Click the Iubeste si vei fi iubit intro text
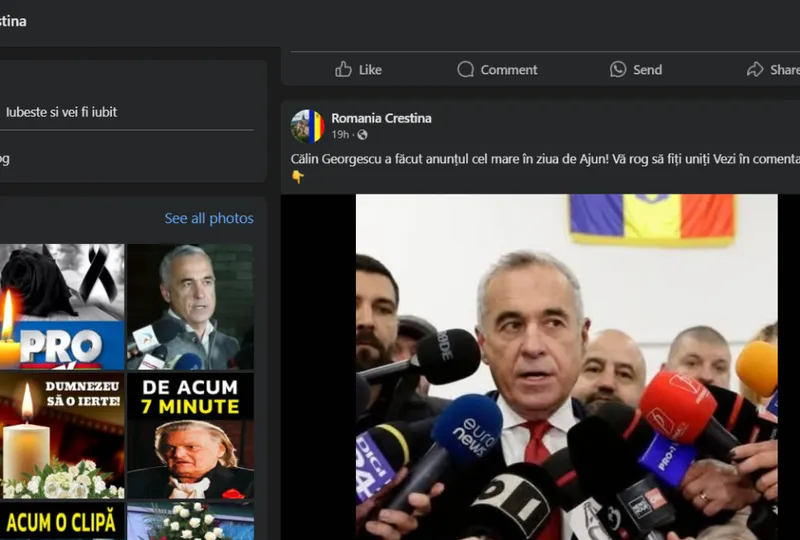Screen dimensions: 800x540 (61, 112)
